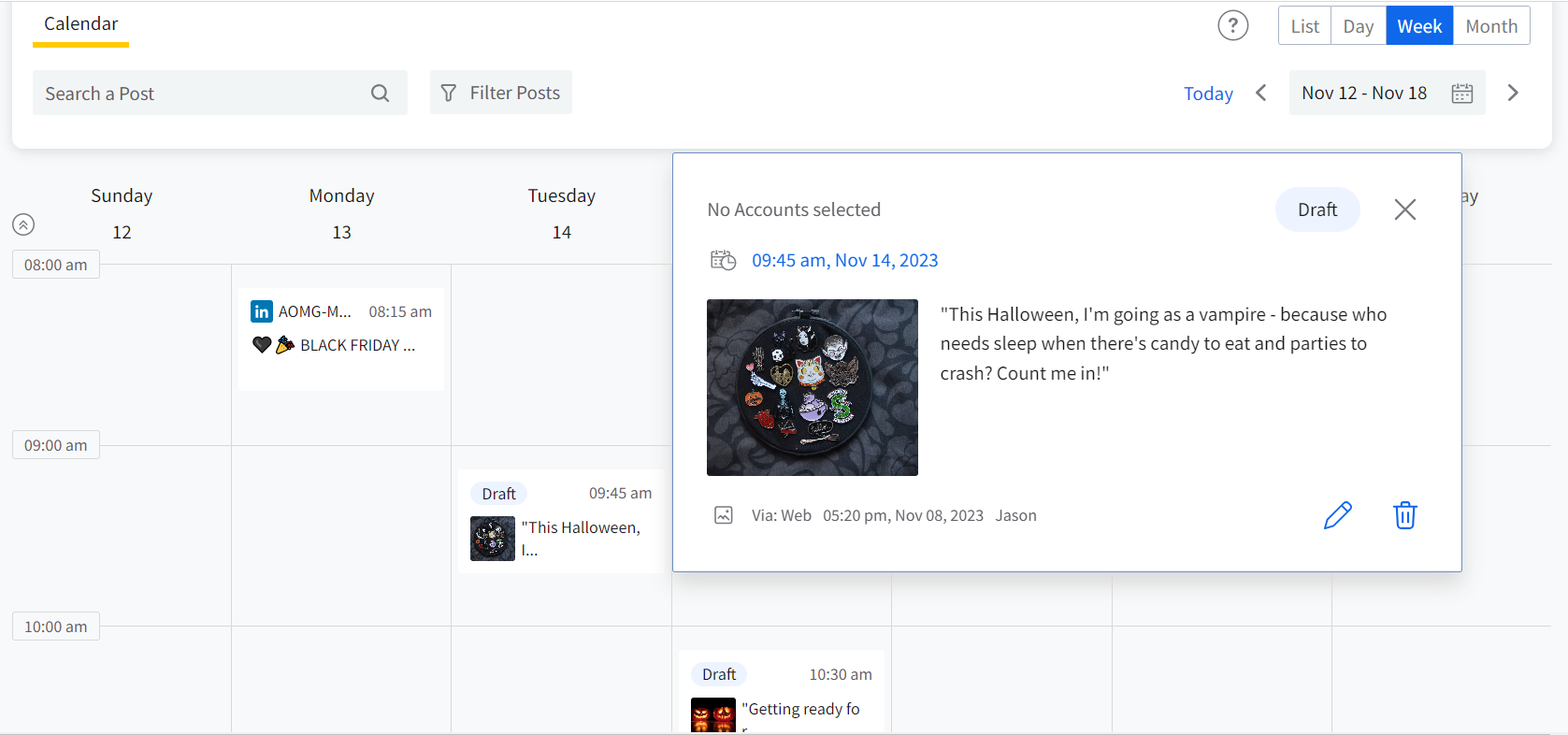
Task: Click the help question mark icon
Action: [x=1232, y=25]
